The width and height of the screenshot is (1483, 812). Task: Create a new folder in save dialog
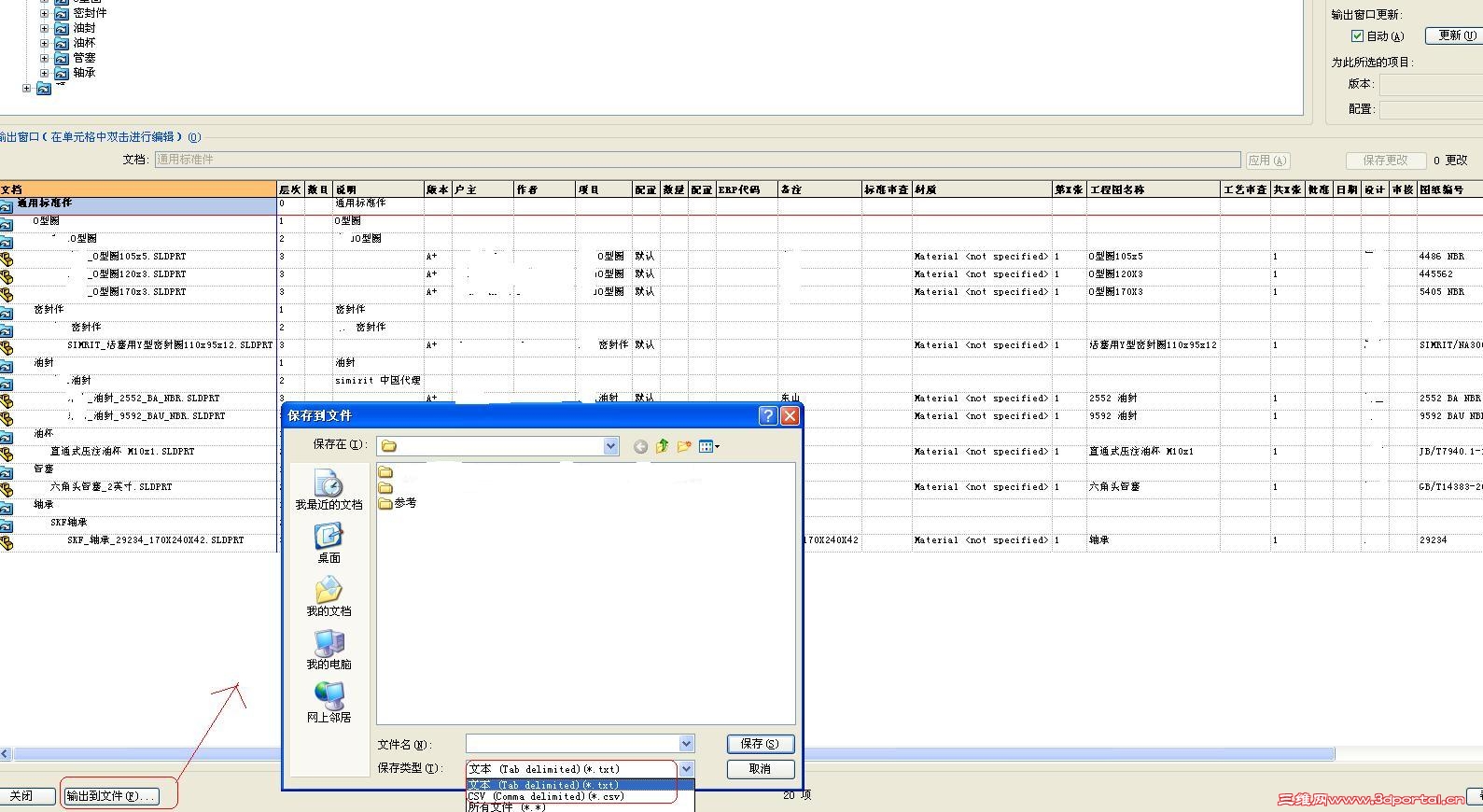[684, 447]
